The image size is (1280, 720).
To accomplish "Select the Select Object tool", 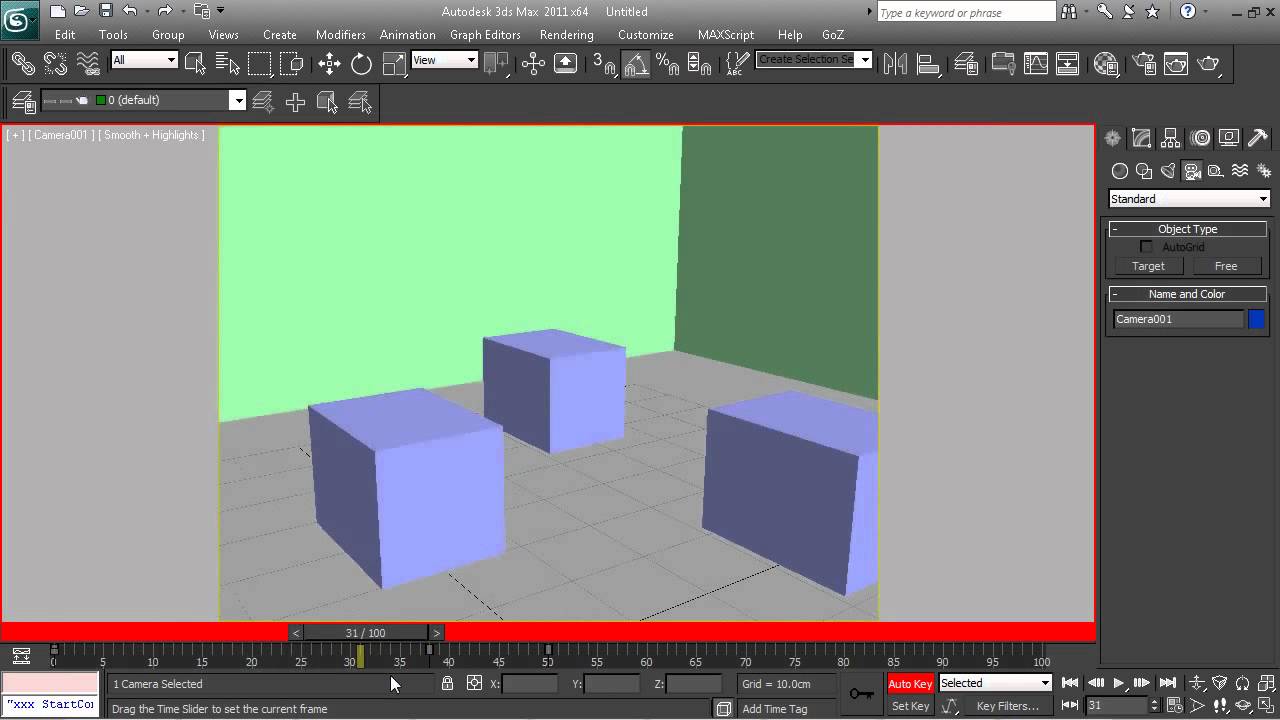I will (195, 64).
